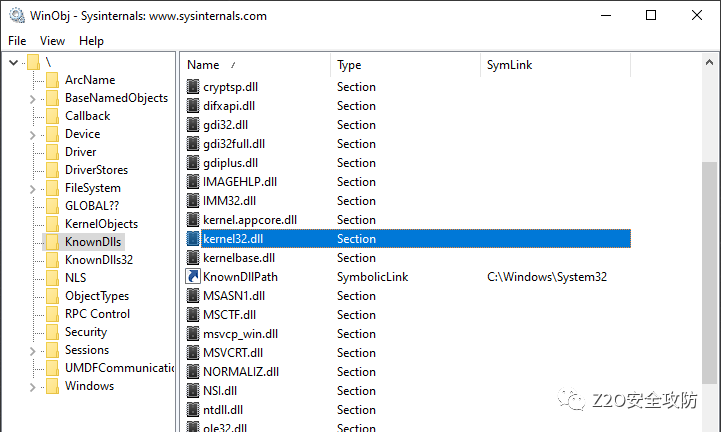The width and height of the screenshot is (721, 432).
Task: Click the gdiplus.dll section icon
Action: pyautogui.click(x=194, y=163)
